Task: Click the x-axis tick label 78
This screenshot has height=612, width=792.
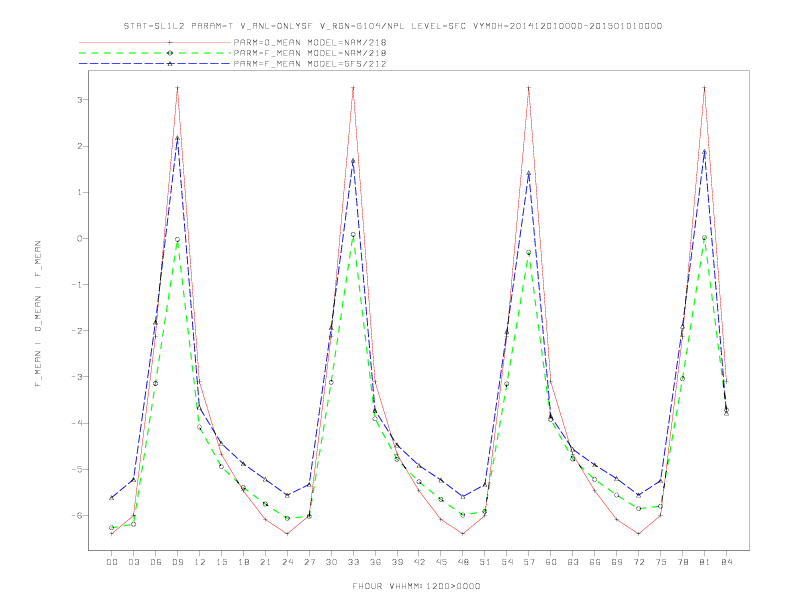Action: click(682, 562)
